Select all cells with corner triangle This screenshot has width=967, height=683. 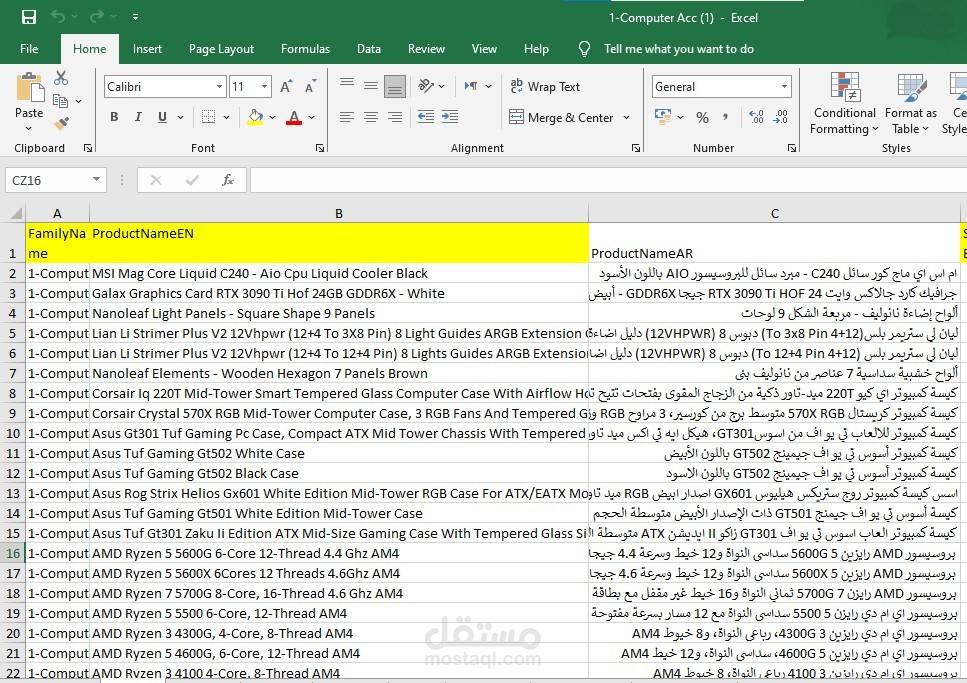click(x=16, y=213)
